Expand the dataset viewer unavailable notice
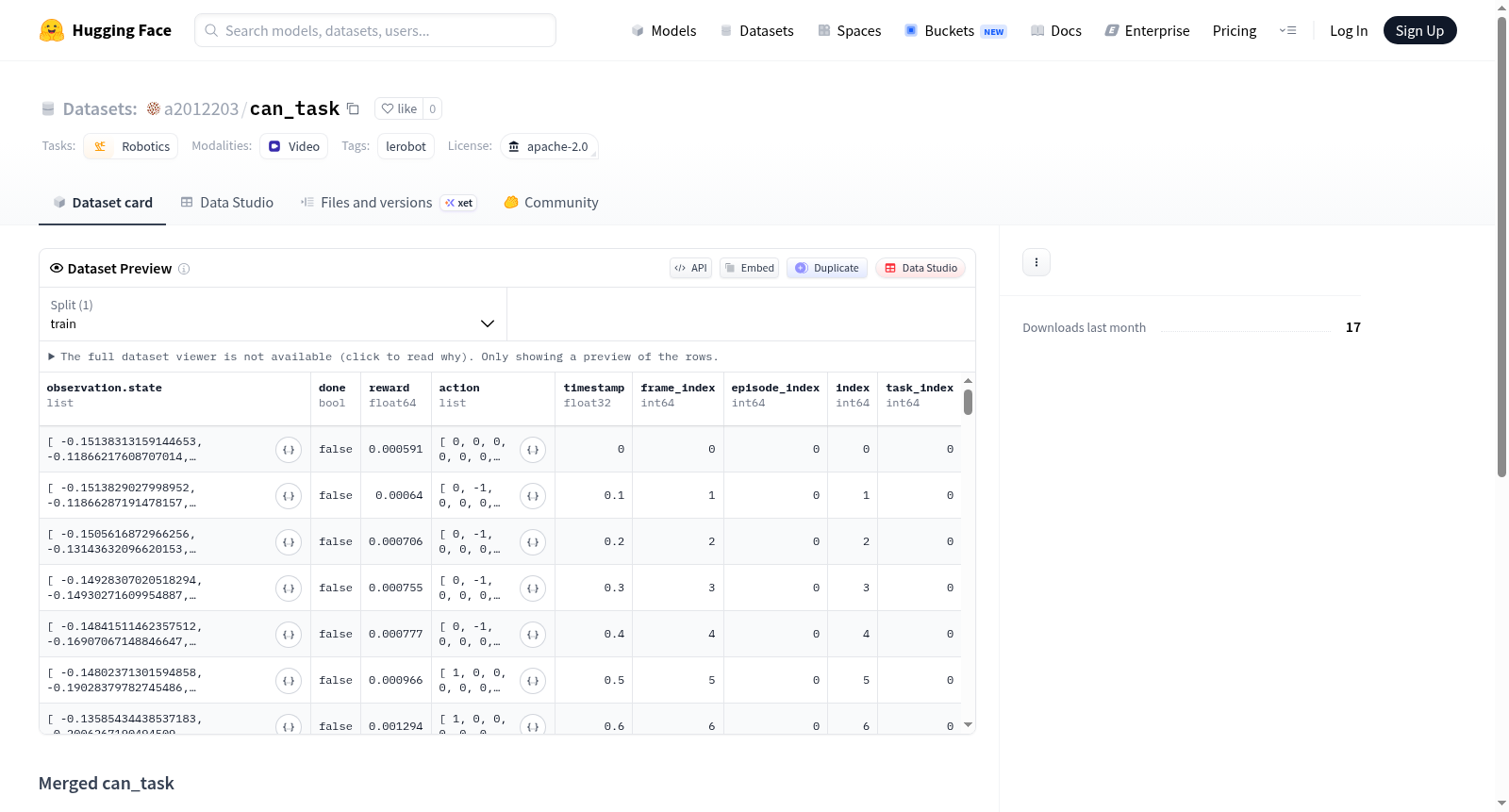This screenshot has width=1509, height=812. [384, 356]
